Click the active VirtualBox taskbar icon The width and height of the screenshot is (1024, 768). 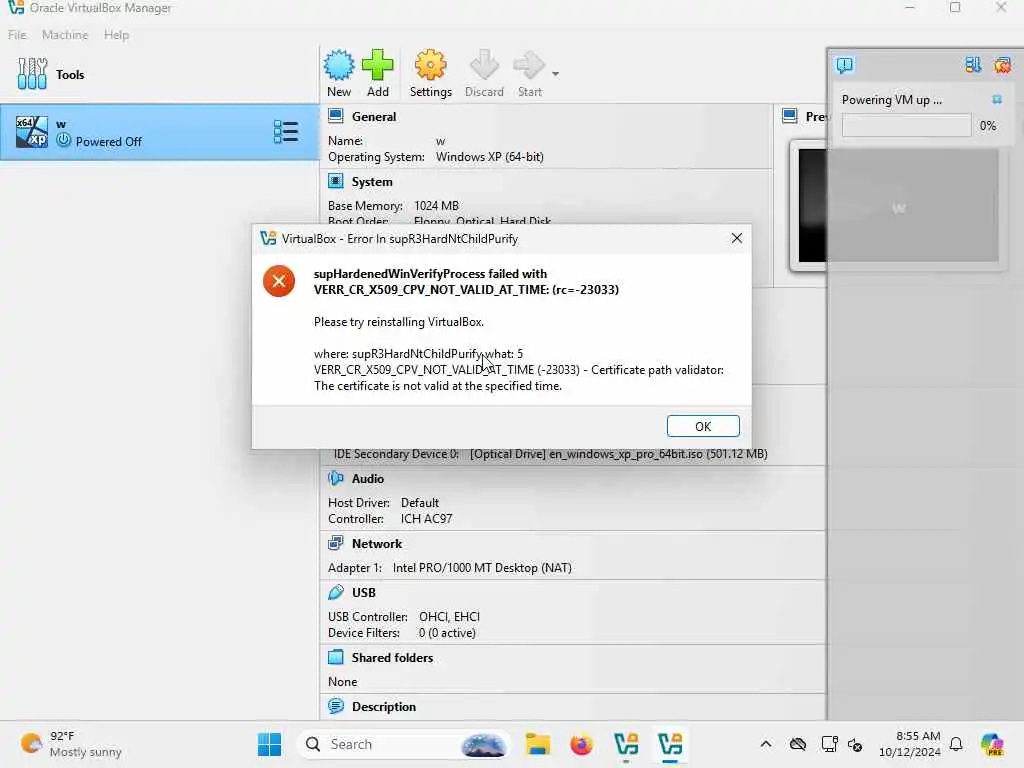[670, 744]
